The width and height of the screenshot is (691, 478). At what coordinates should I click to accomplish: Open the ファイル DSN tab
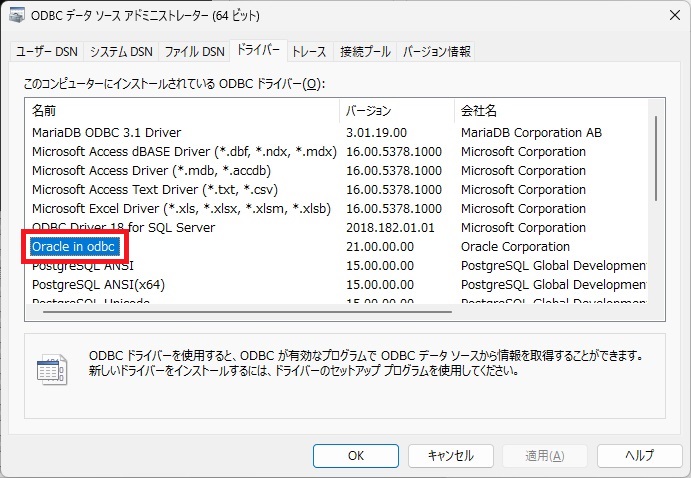coord(194,51)
